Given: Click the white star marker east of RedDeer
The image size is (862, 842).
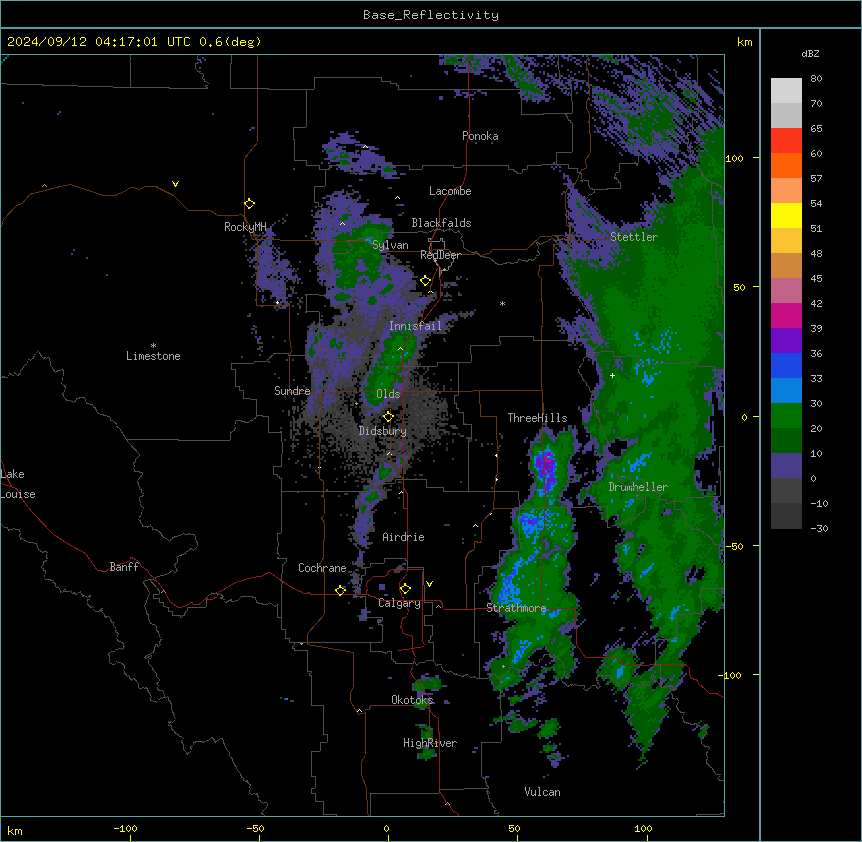Looking at the screenshot, I should click(x=502, y=303).
